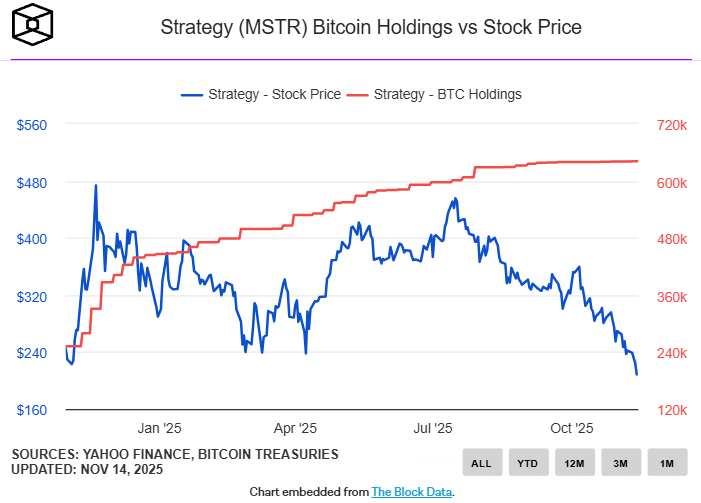The height and width of the screenshot is (503, 701).
Task: Click the Apr '25 x-axis label
Action: tap(295, 428)
